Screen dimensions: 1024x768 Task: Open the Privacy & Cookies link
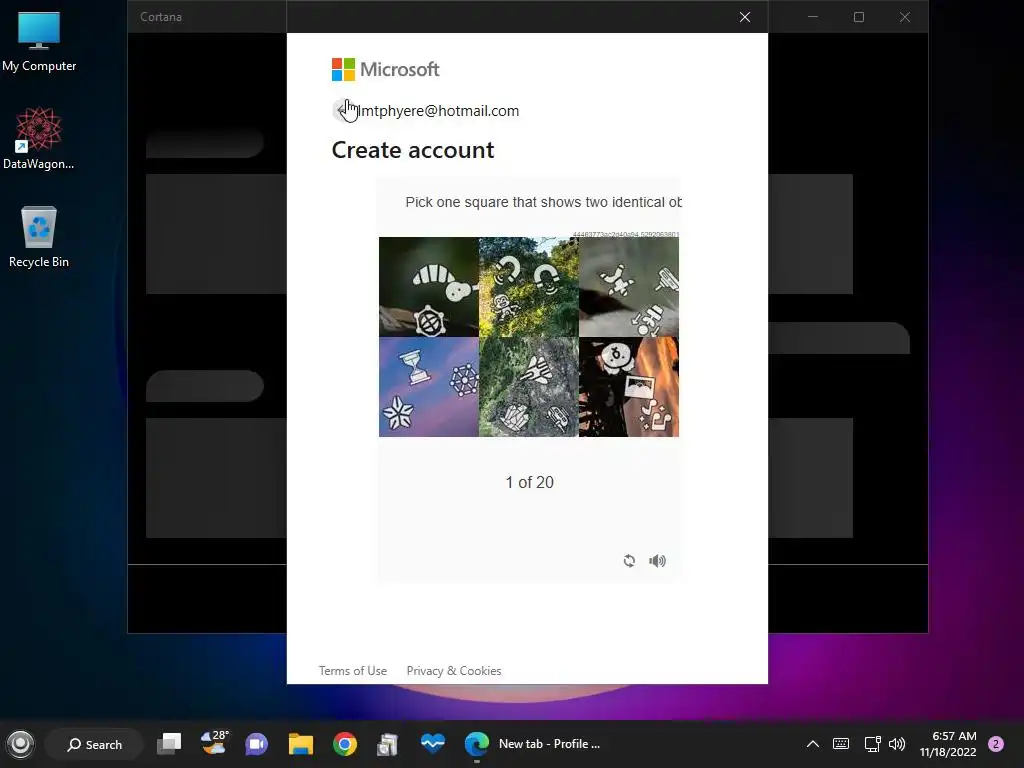pos(454,671)
